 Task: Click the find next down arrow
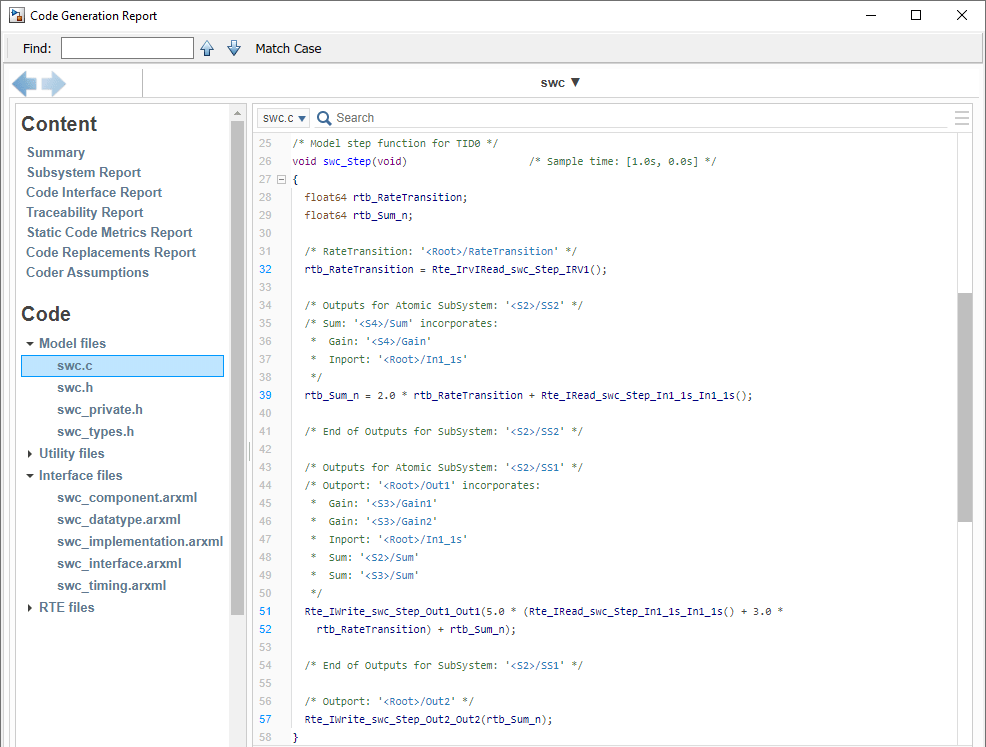click(x=234, y=48)
